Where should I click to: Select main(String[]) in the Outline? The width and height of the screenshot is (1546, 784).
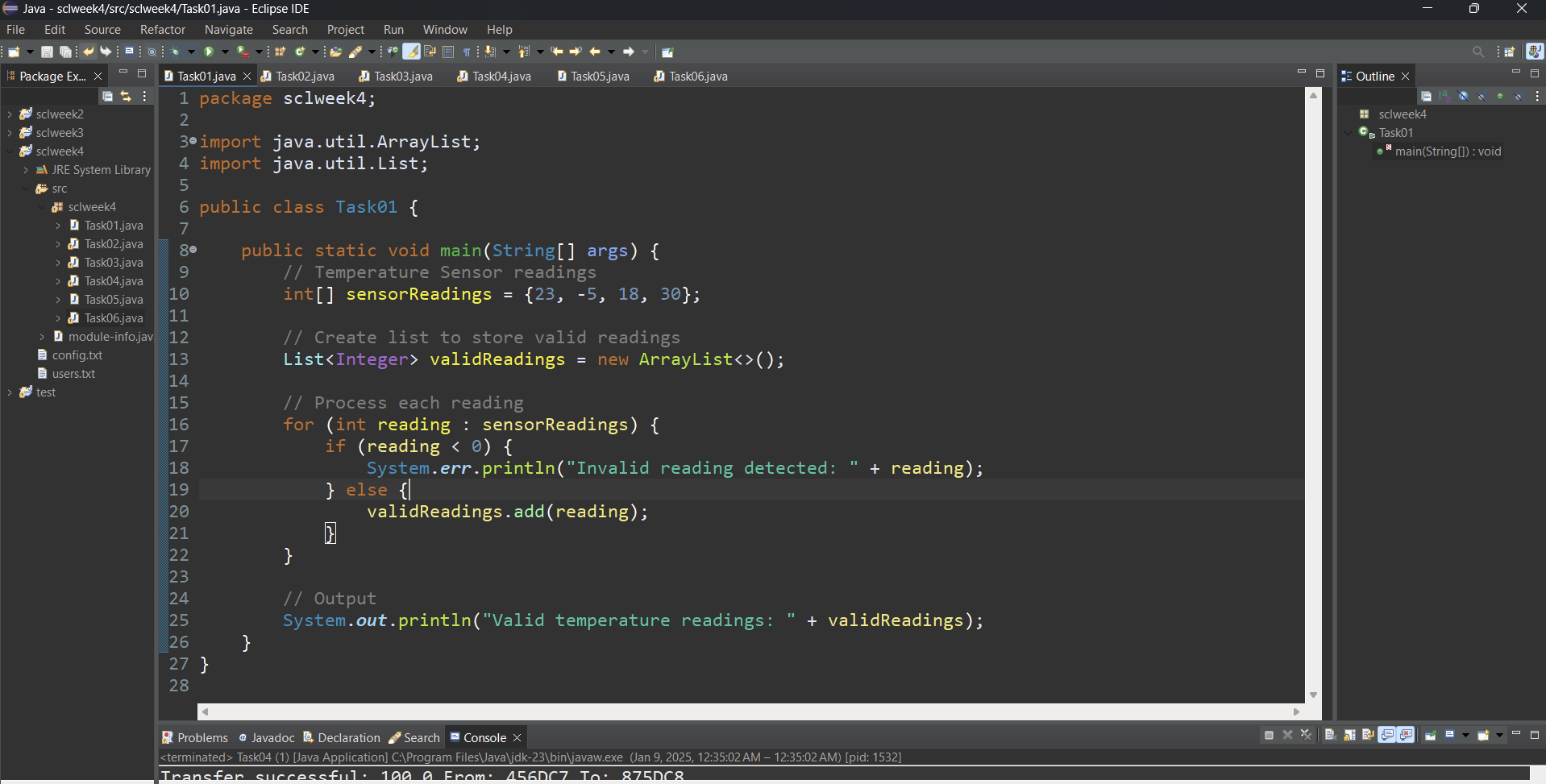(x=1447, y=151)
